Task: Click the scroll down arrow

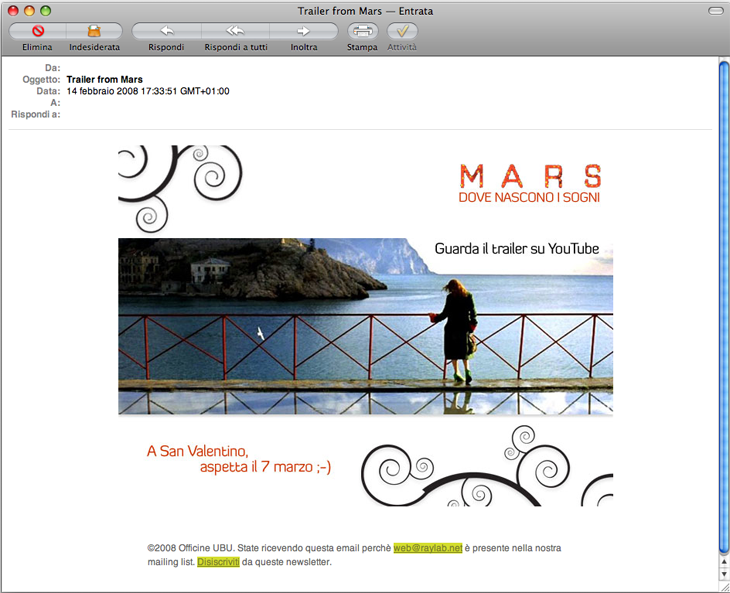Action: click(723, 574)
